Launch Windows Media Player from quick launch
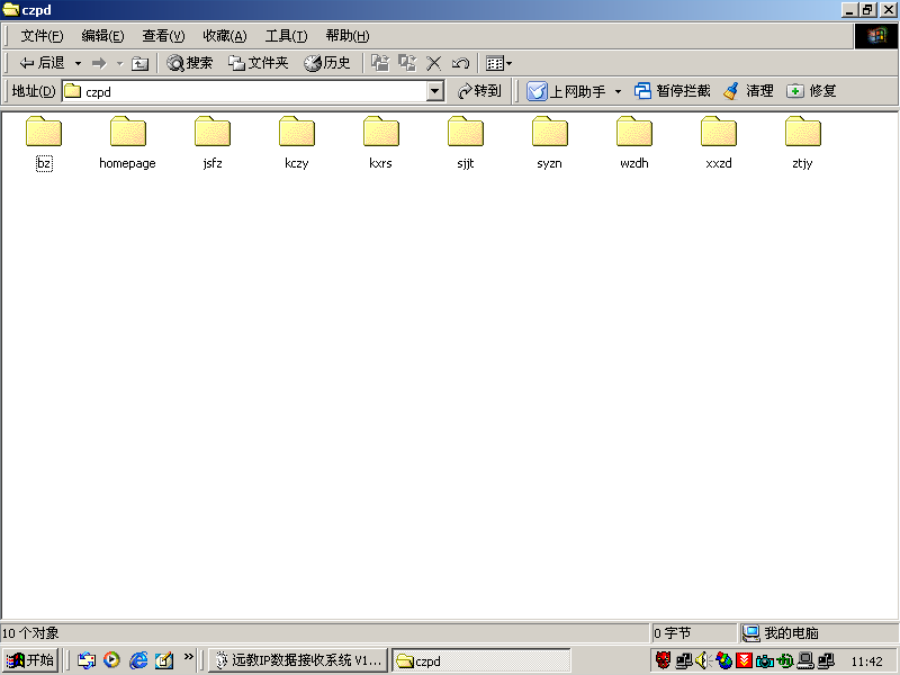Viewport: 900px width, 675px height. point(112,661)
